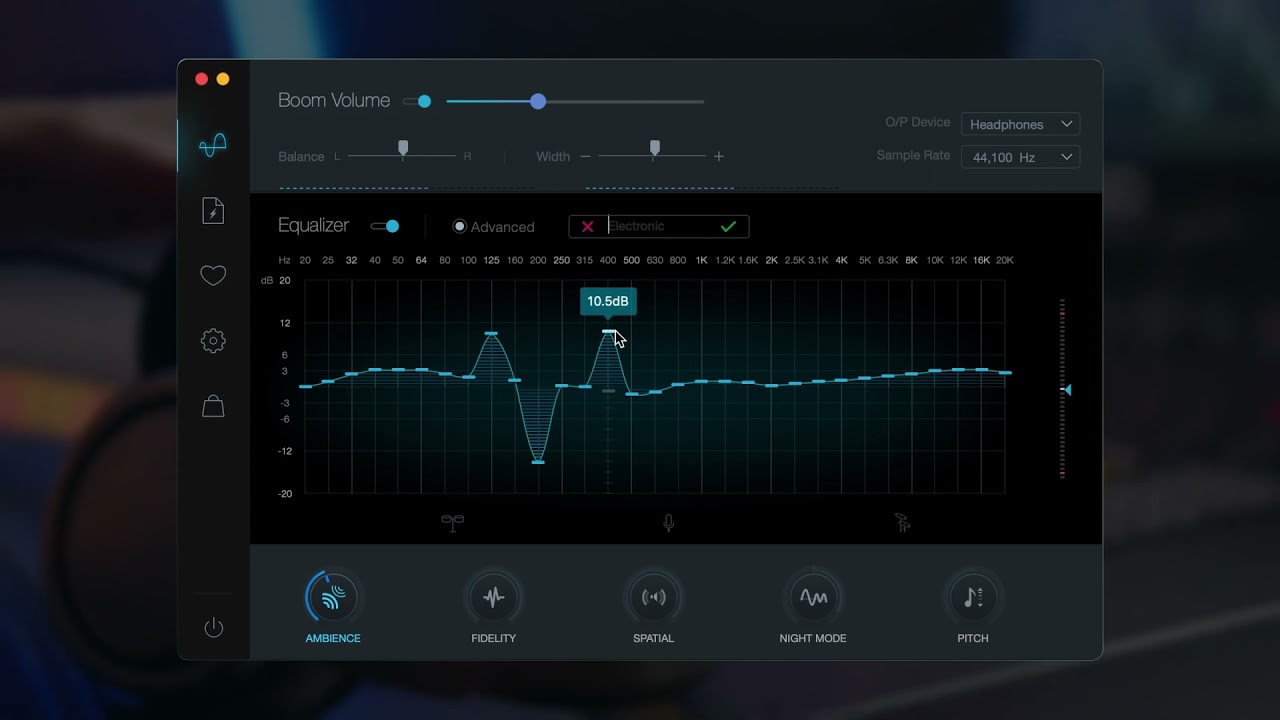The image size is (1280, 720).
Task: Click the 32 Hz equalizer band handle
Action: (x=351, y=374)
